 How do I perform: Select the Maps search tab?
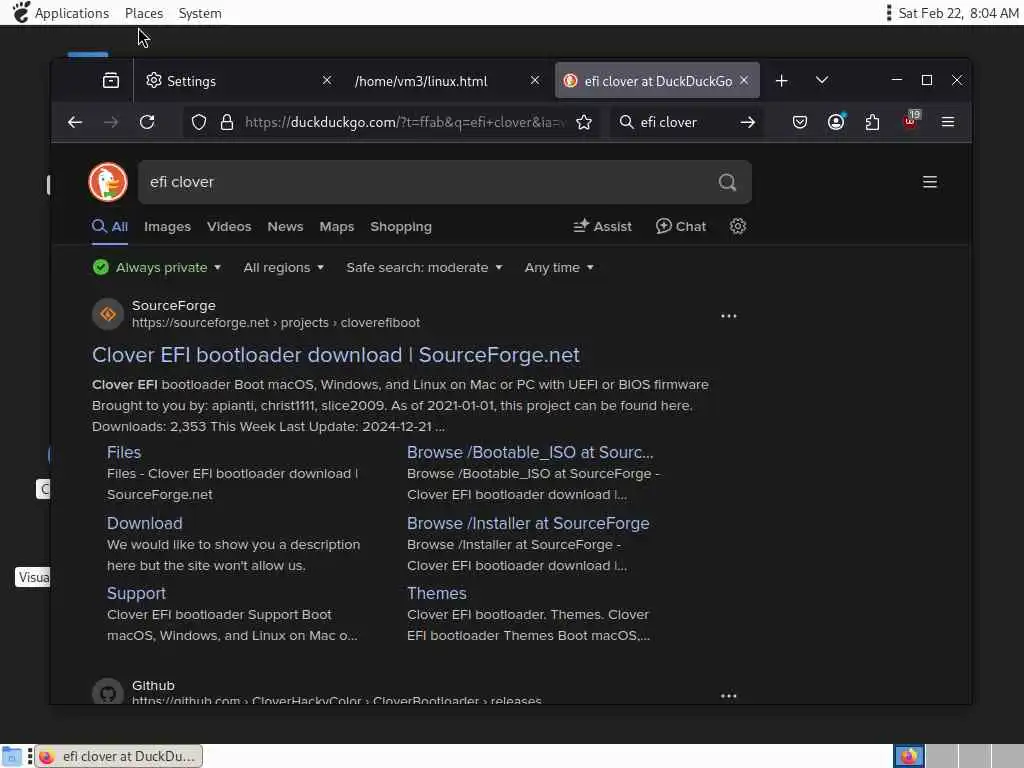(x=336, y=227)
